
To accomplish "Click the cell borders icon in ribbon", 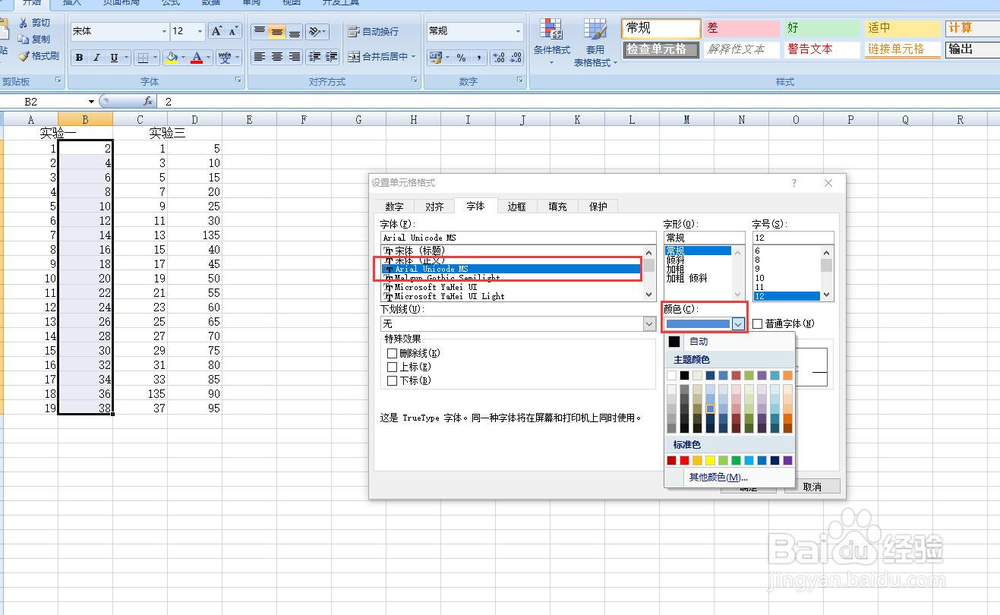I will click(x=143, y=57).
